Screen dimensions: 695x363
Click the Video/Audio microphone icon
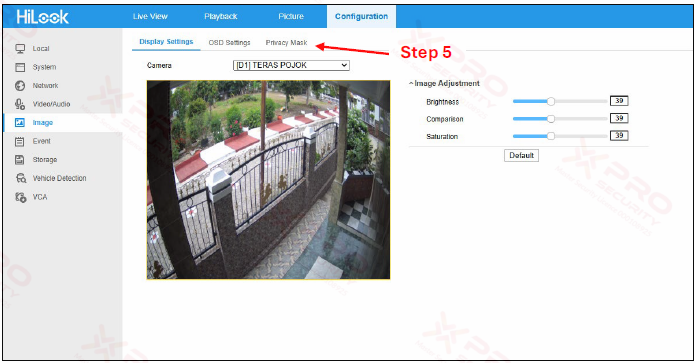pos(20,104)
